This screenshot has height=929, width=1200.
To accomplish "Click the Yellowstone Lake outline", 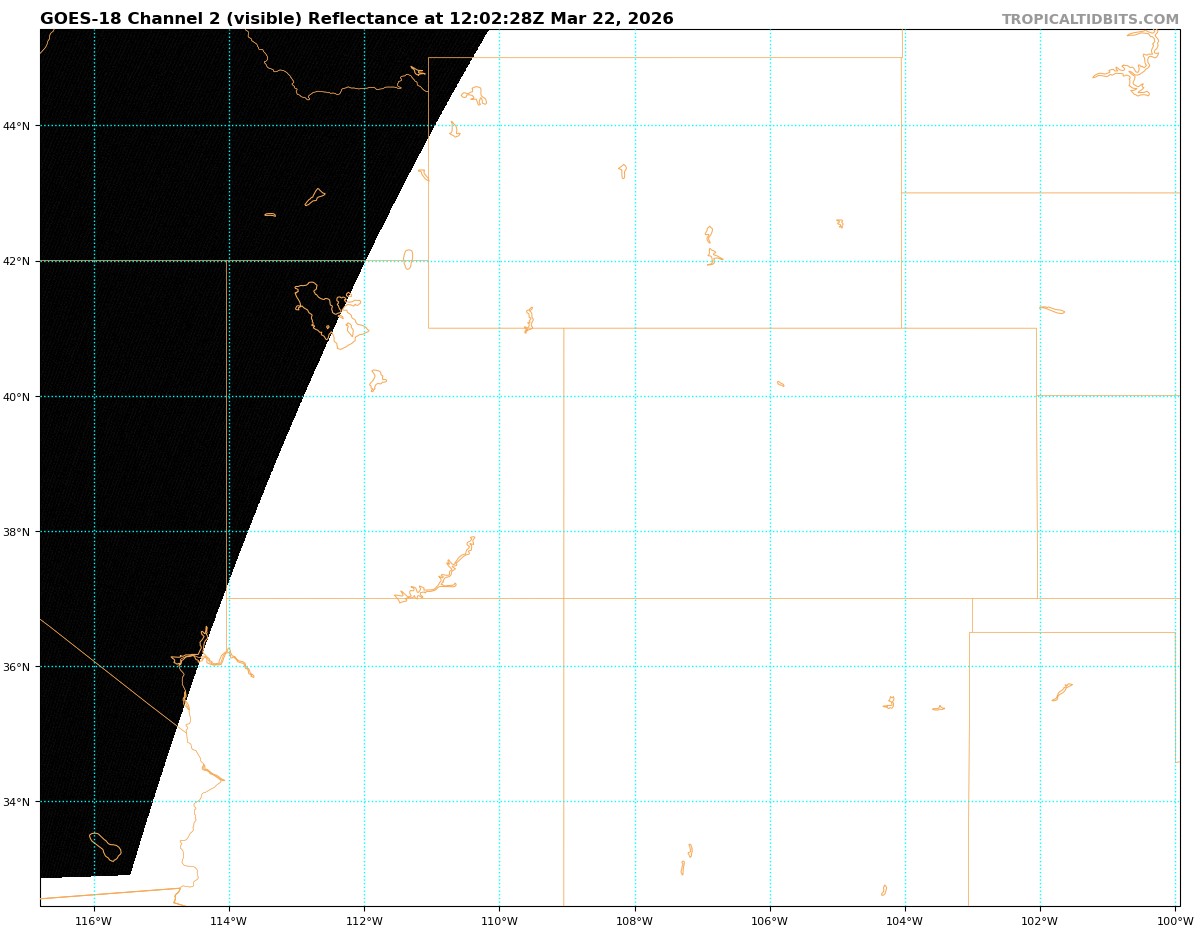I will [x=475, y=95].
